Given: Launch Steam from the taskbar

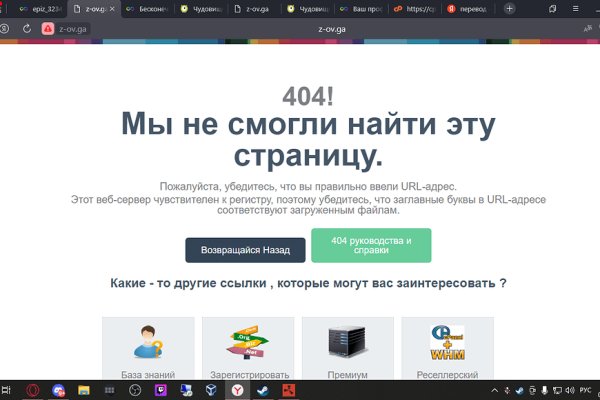Looking at the screenshot, I should tap(264, 390).
